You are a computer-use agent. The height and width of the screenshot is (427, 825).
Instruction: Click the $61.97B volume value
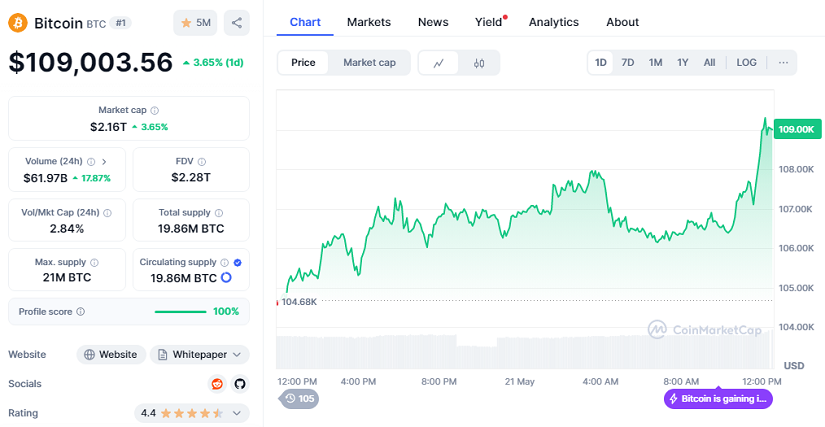click(45, 178)
